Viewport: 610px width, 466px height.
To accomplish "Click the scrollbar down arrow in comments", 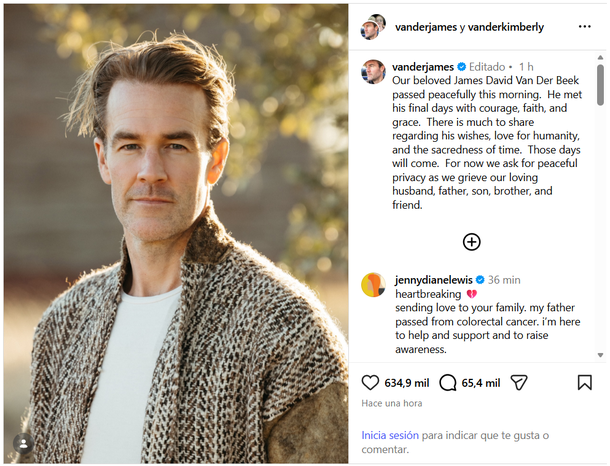I will pyautogui.click(x=600, y=355).
